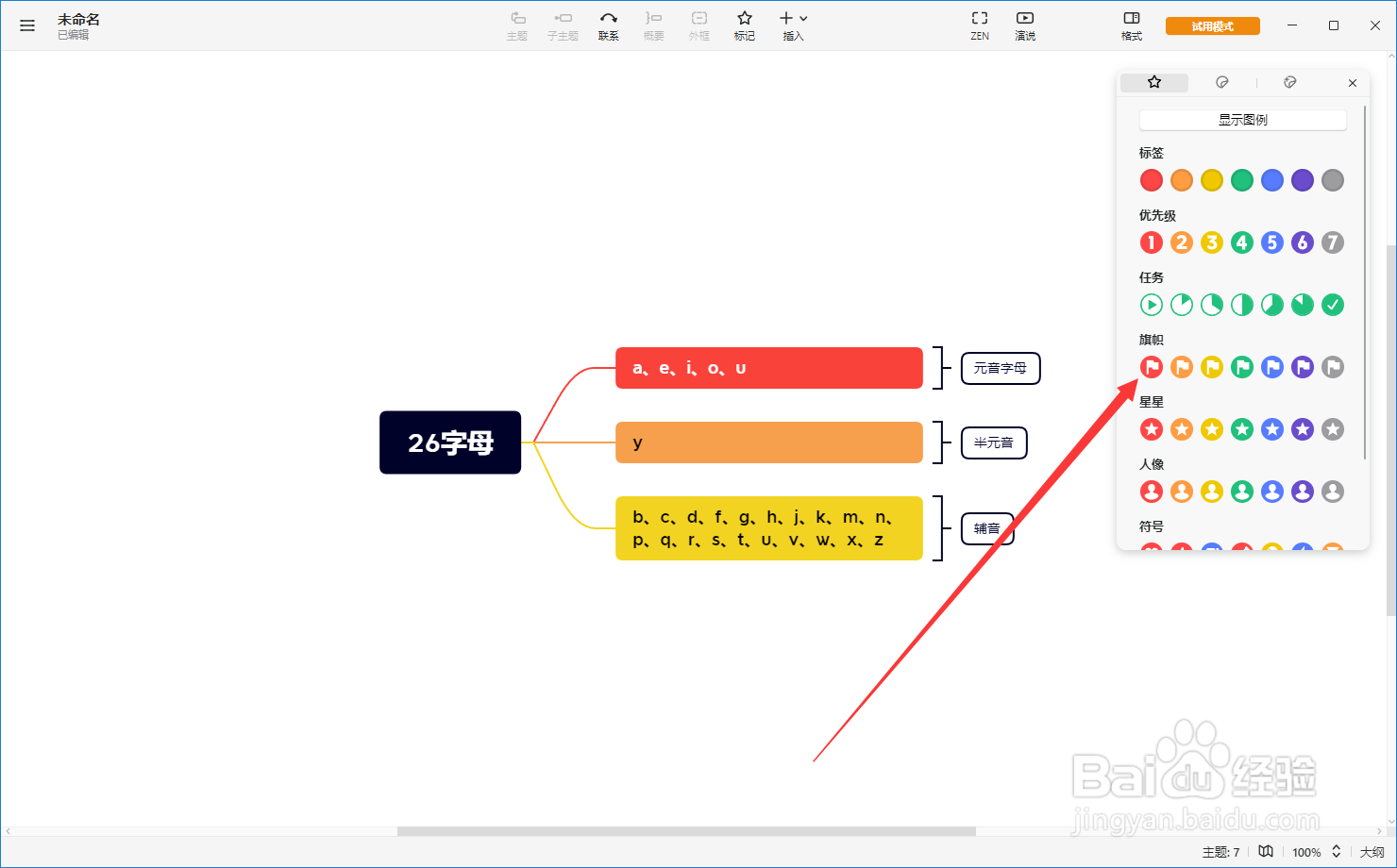Add the red flag marker
Image resolution: width=1397 pixels, height=868 pixels.
click(1152, 367)
